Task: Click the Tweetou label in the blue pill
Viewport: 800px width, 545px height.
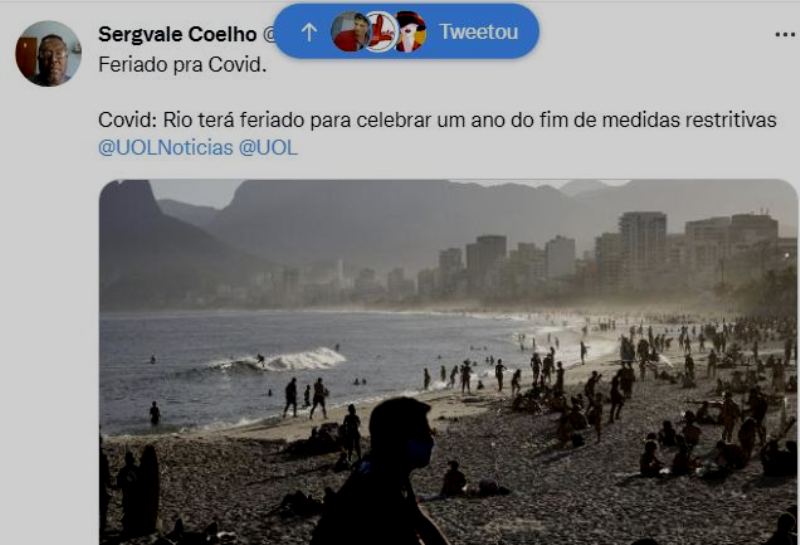Action: 479,32
